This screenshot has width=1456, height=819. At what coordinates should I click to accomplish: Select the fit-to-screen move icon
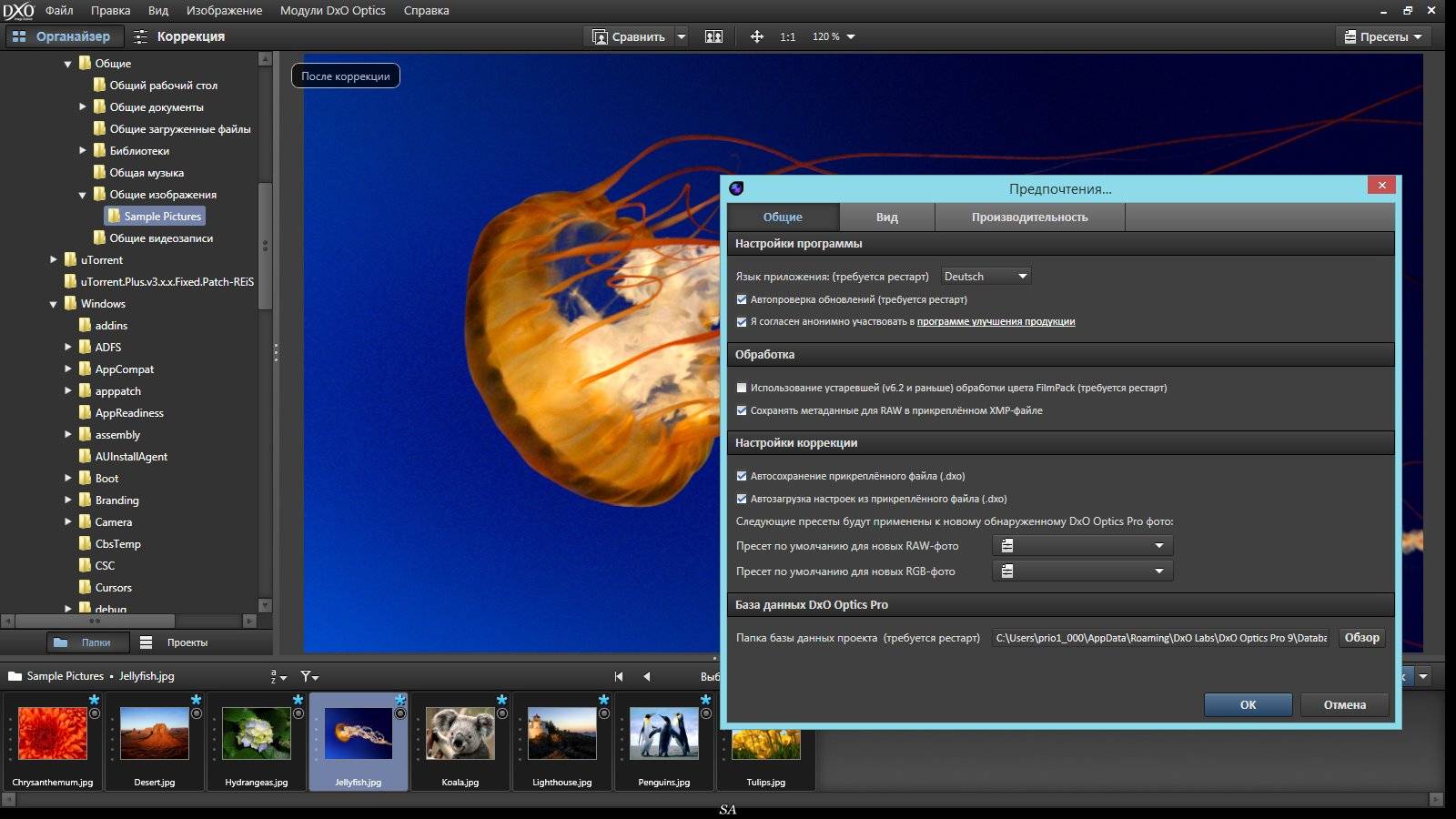pos(756,36)
